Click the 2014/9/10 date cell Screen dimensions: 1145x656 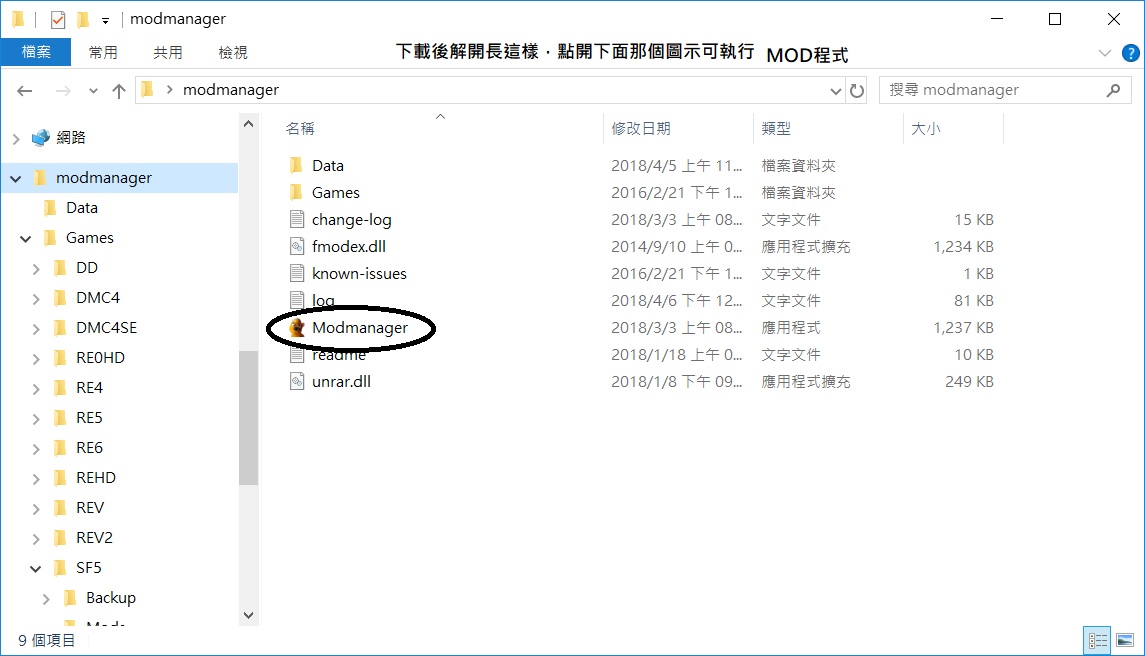click(676, 246)
